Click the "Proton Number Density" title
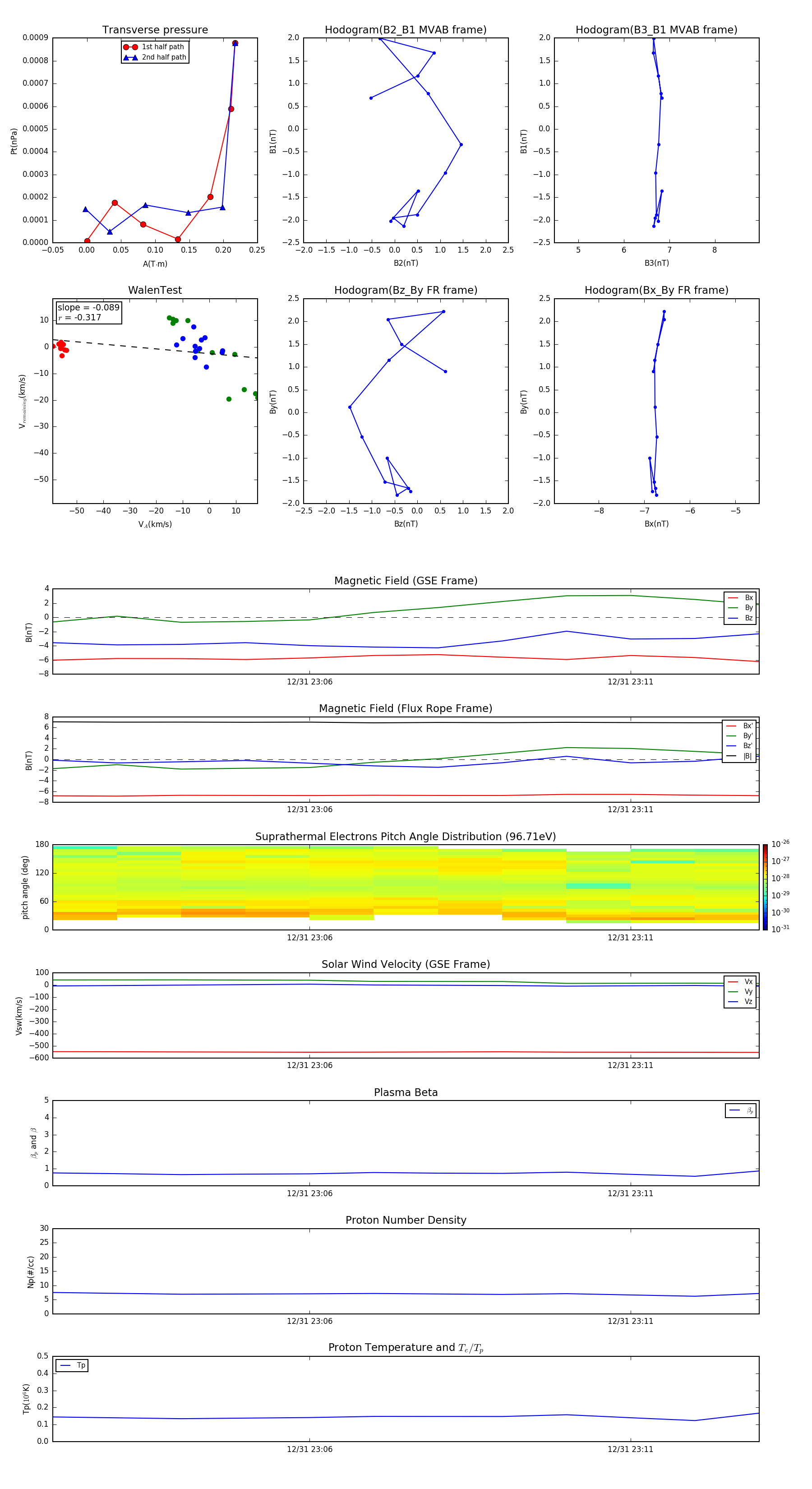This screenshot has height=1489, width=812. tap(406, 1220)
